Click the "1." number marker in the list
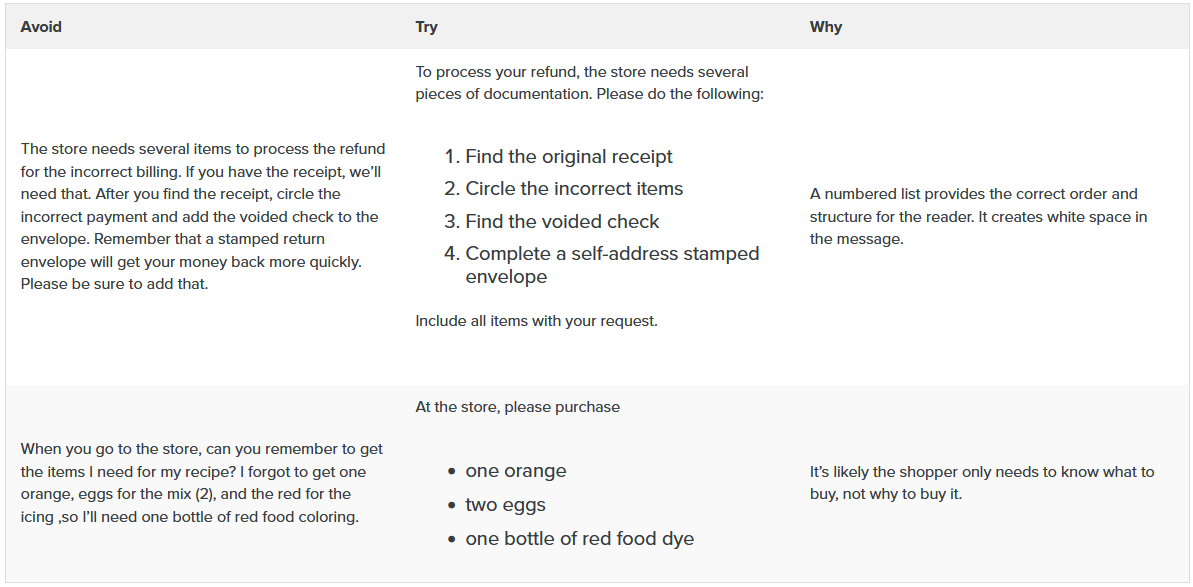 tap(452, 157)
